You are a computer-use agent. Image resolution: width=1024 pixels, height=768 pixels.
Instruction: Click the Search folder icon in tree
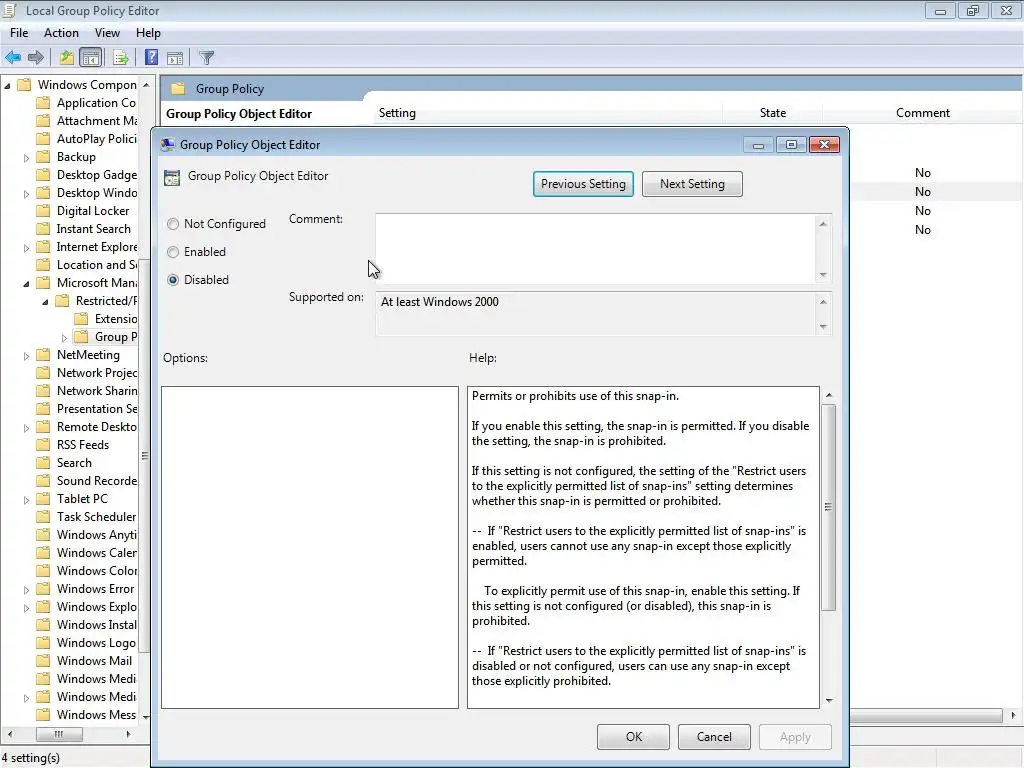tap(43, 463)
